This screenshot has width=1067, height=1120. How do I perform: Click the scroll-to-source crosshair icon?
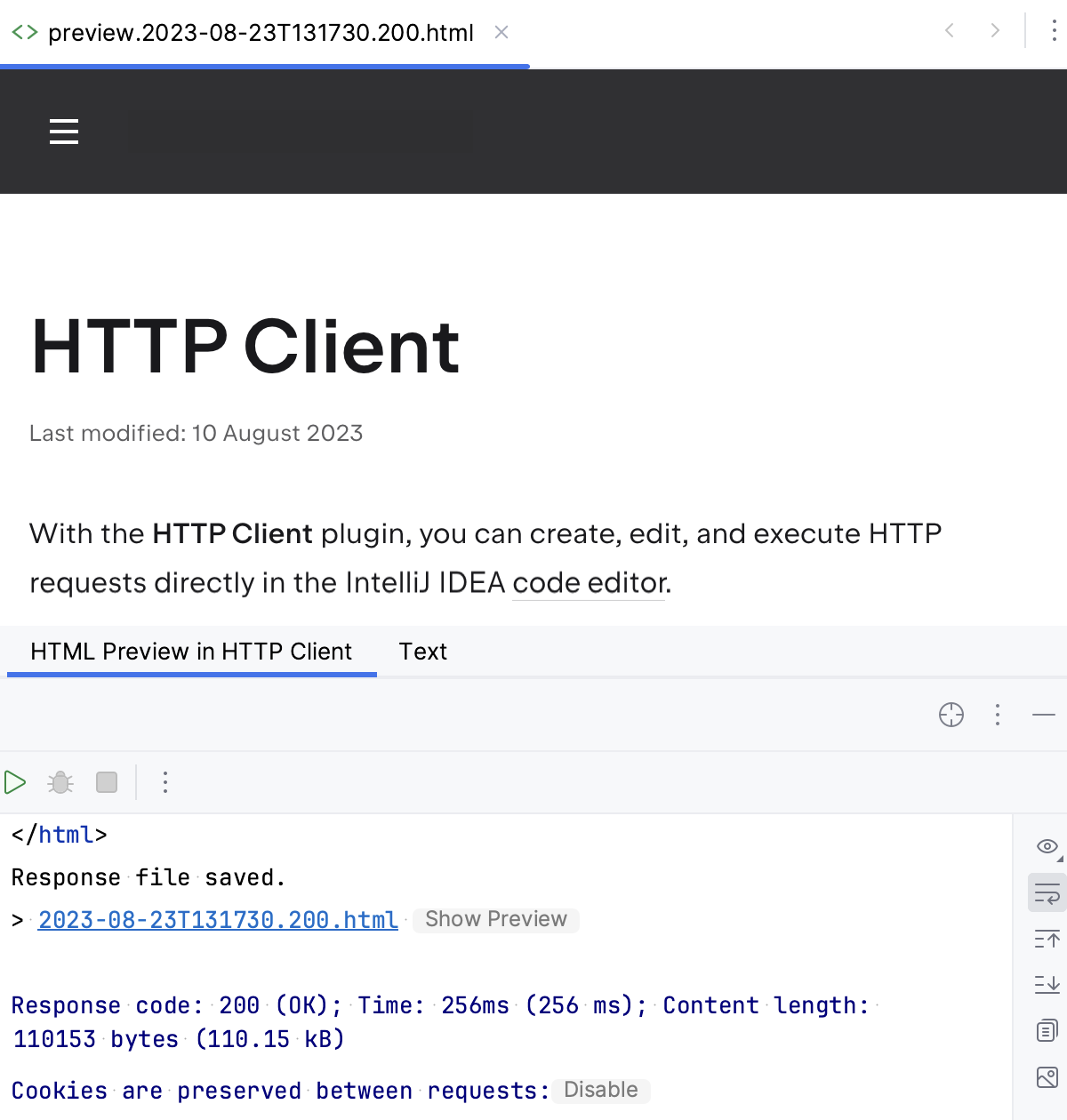(951, 716)
